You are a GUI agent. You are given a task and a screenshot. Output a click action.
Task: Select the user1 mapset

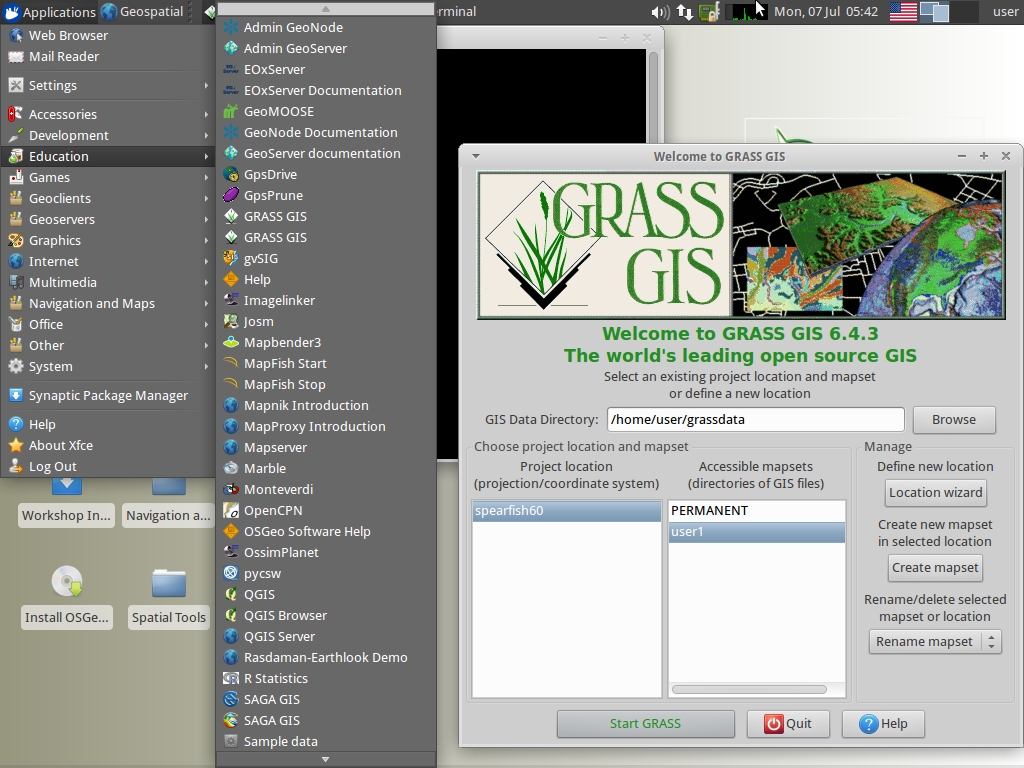coord(756,532)
